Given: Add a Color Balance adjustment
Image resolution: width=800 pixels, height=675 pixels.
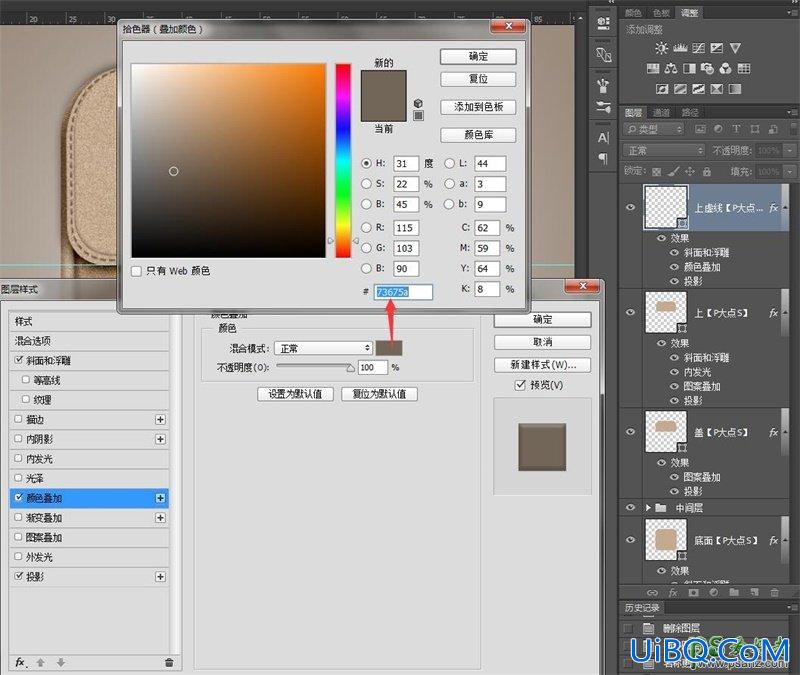Looking at the screenshot, I should (671, 68).
